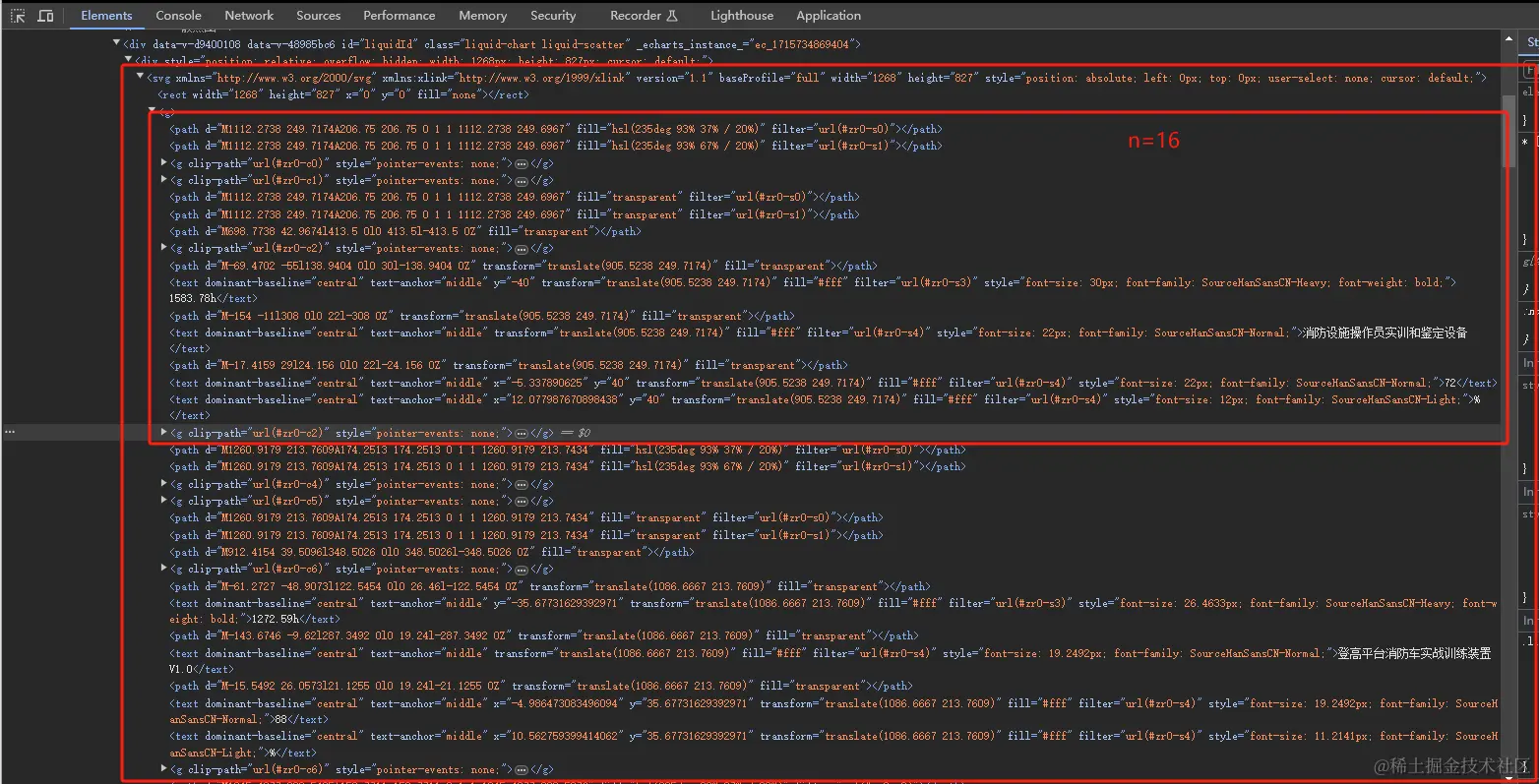Screen dimensions: 1539x784
Task: Expand the g clip-path #zr0-c1 node
Action: tap(163, 180)
